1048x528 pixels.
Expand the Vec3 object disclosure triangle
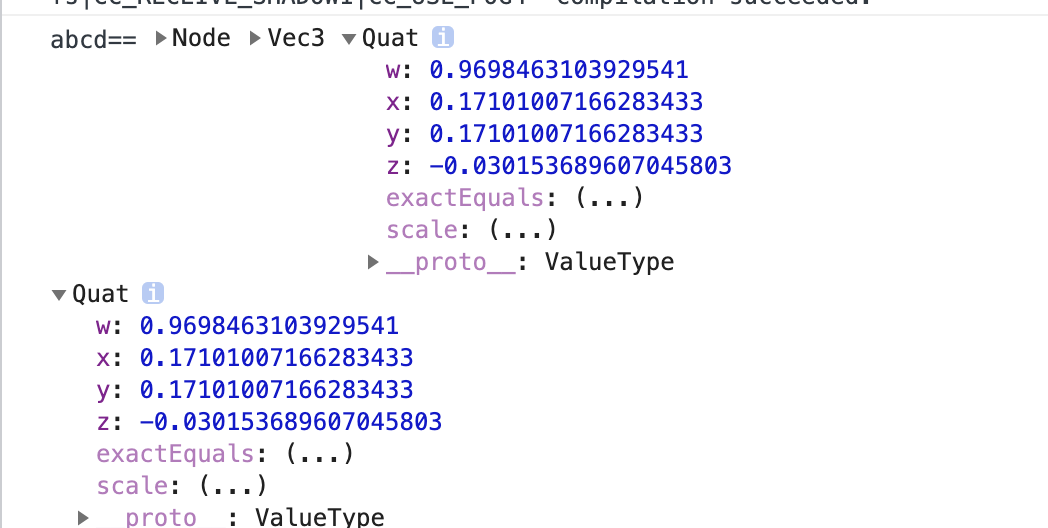click(258, 39)
